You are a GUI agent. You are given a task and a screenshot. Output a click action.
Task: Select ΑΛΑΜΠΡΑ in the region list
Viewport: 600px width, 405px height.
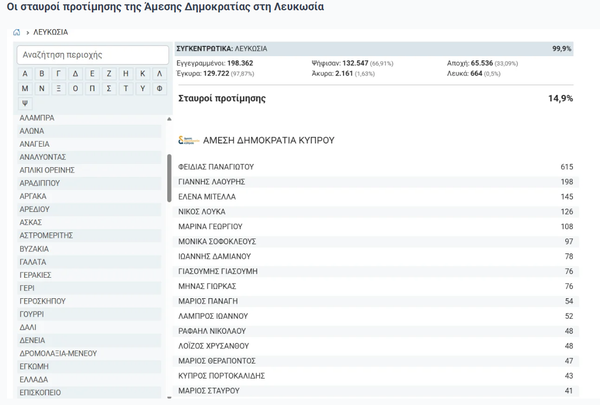pyautogui.click(x=90, y=118)
